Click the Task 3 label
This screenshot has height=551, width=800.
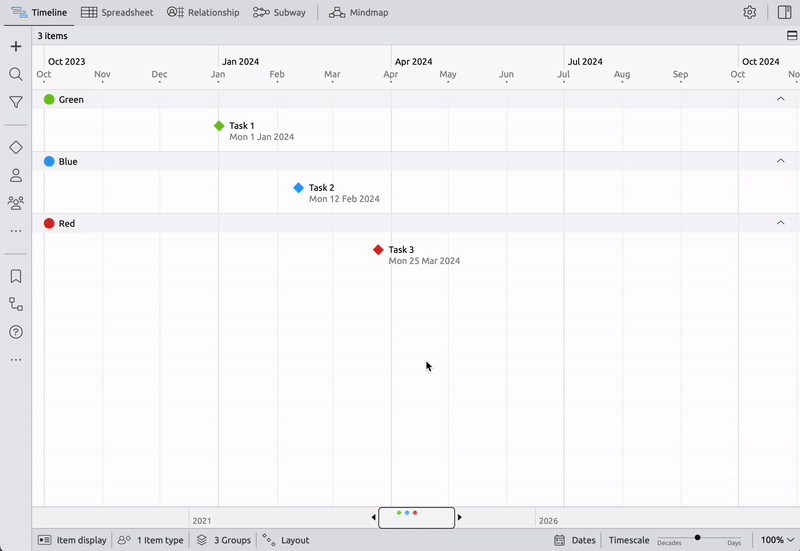click(401, 249)
